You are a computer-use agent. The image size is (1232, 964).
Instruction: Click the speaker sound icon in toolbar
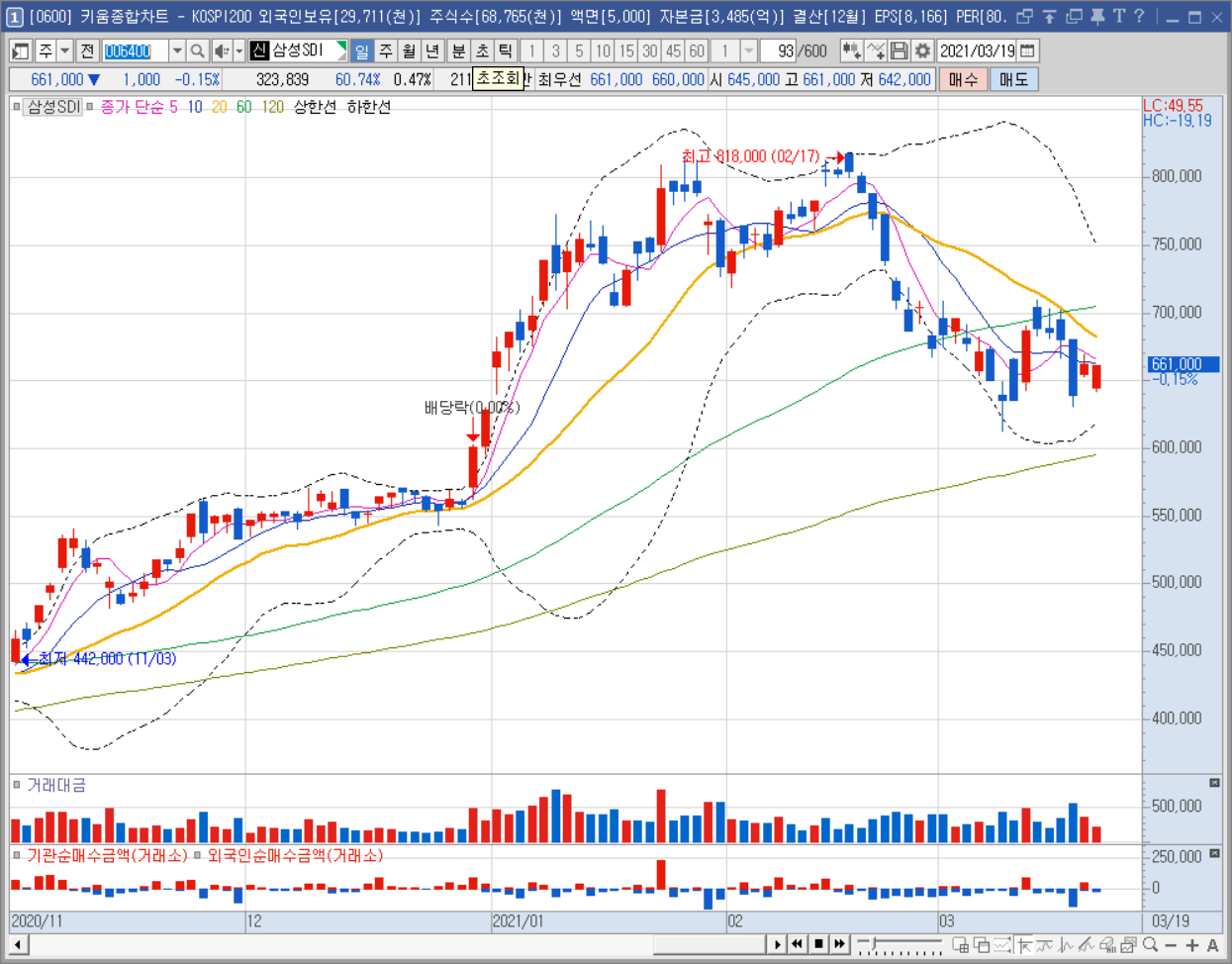tap(222, 50)
